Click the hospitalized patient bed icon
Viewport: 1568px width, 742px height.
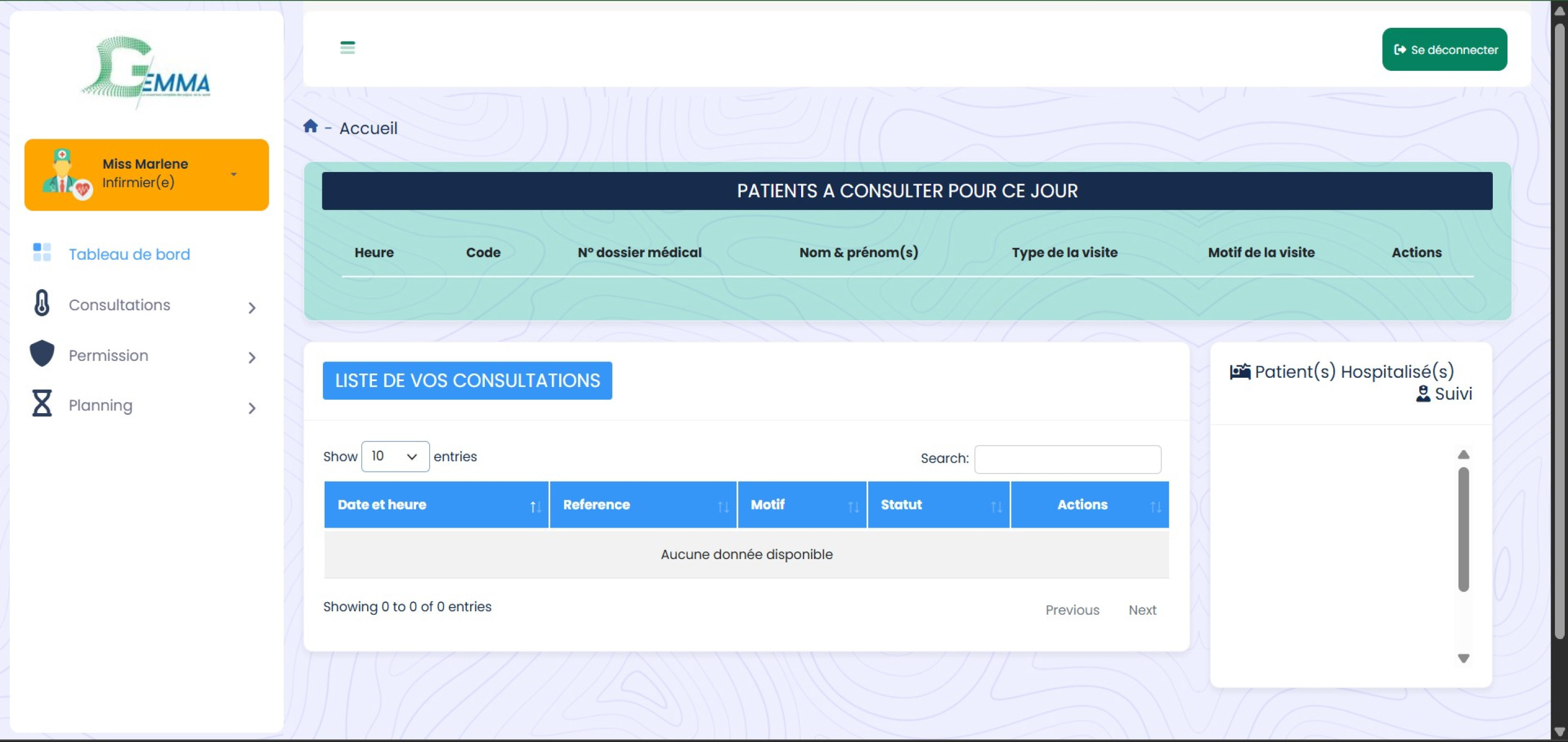[x=1239, y=371]
